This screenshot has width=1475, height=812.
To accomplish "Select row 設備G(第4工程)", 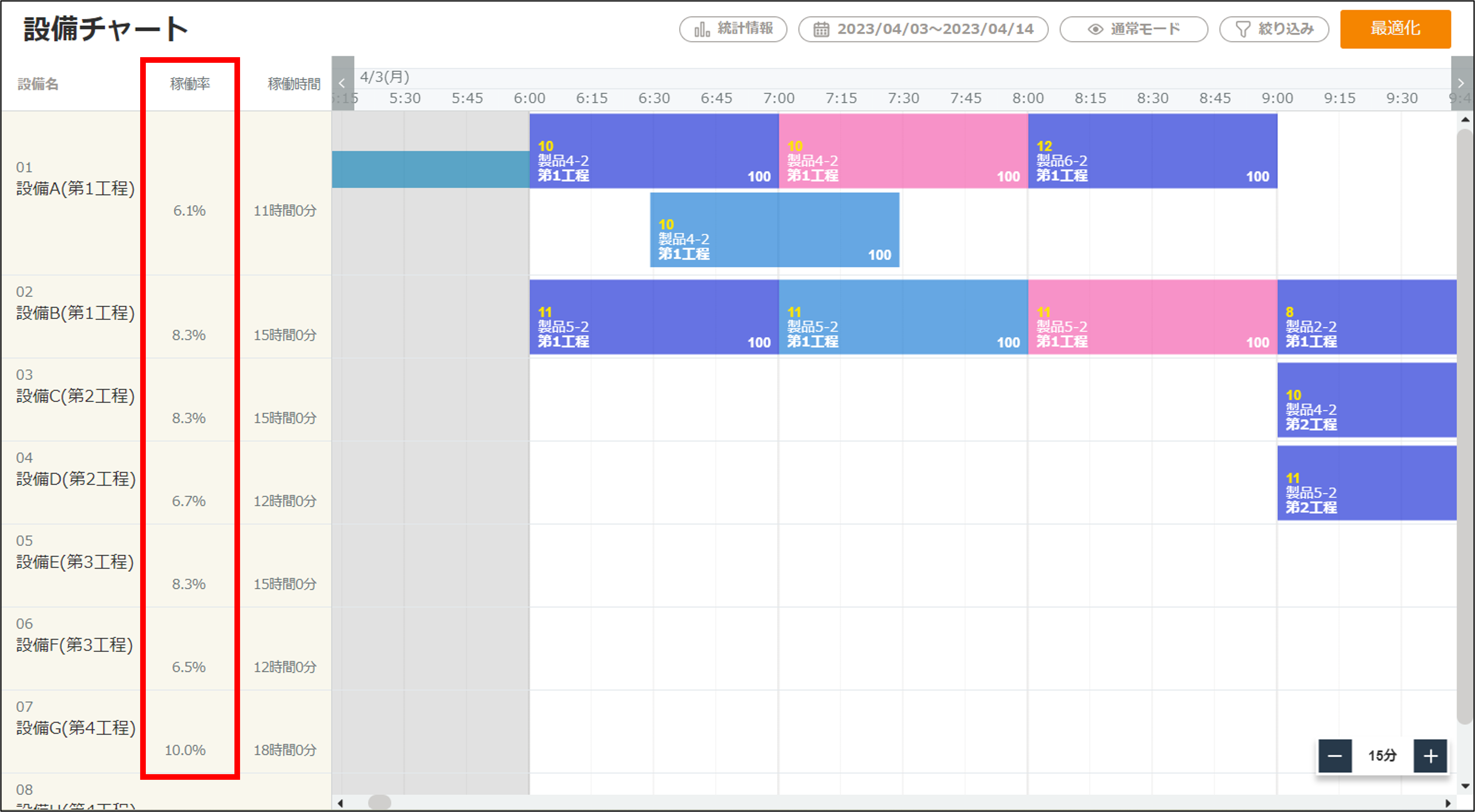I will pyautogui.click(x=76, y=727).
